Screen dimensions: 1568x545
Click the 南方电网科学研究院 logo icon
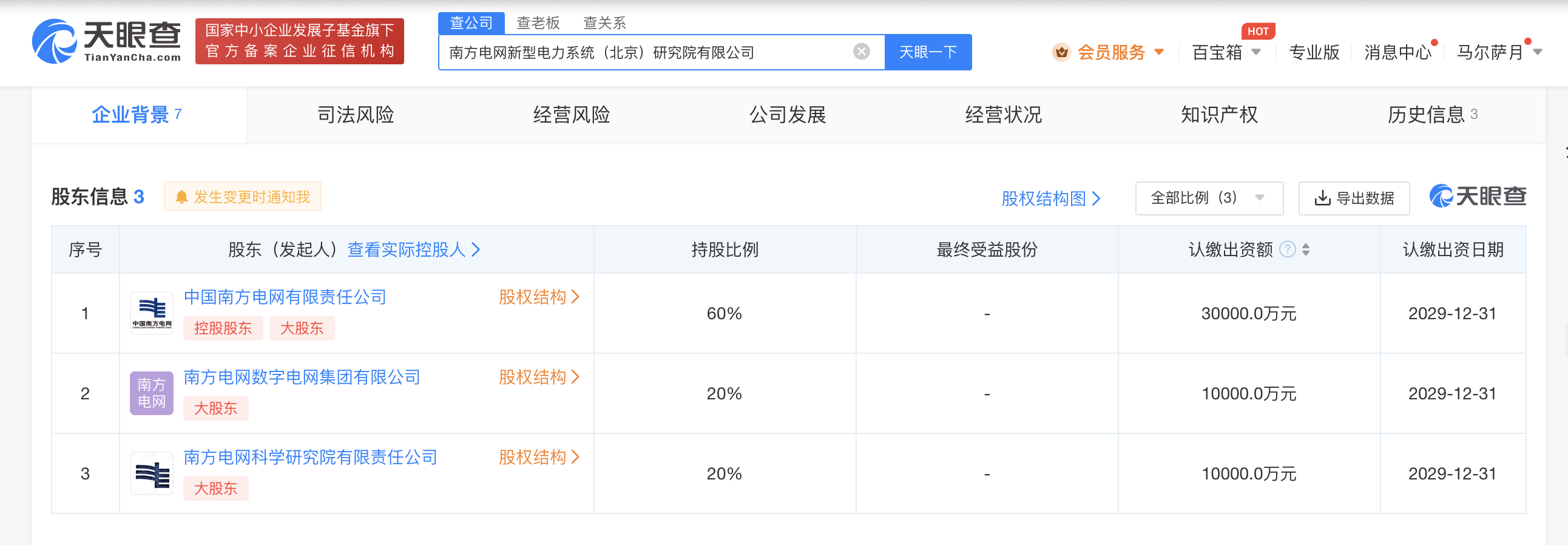(152, 474)
